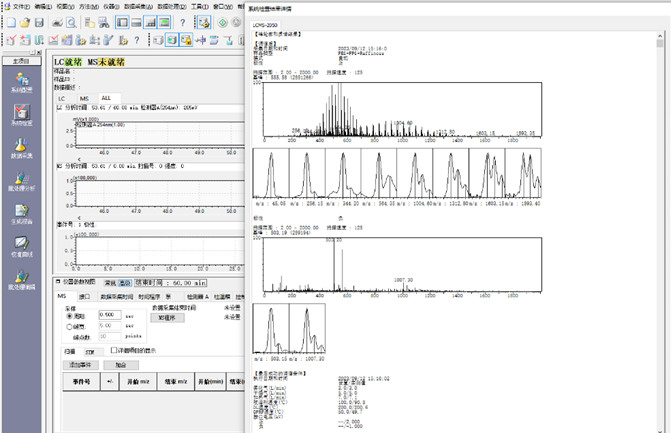Click the baseline check chart icon
Viewport: 671px width, 433px height.
(53, 40)
